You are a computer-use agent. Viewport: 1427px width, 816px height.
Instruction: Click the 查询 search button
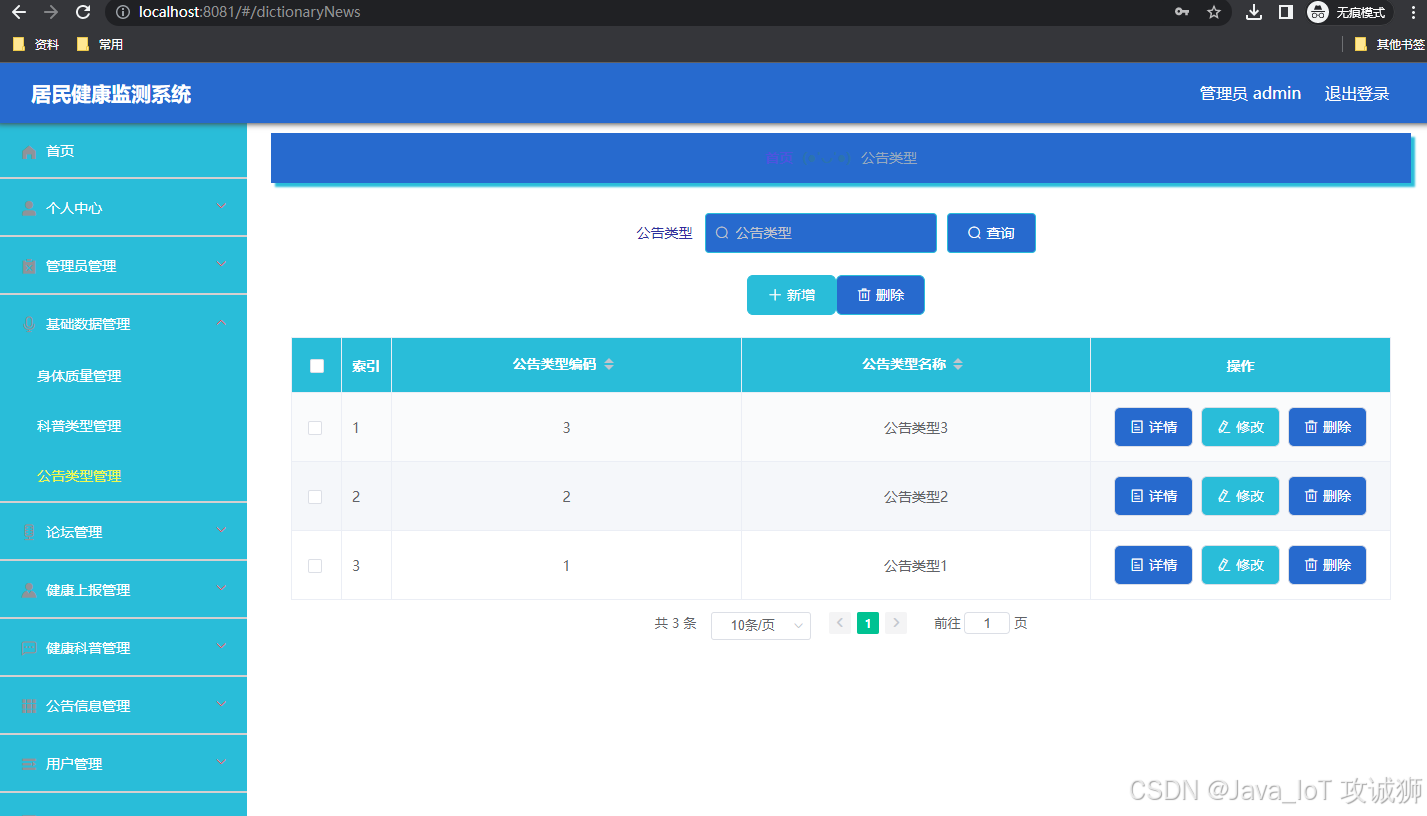991,233
